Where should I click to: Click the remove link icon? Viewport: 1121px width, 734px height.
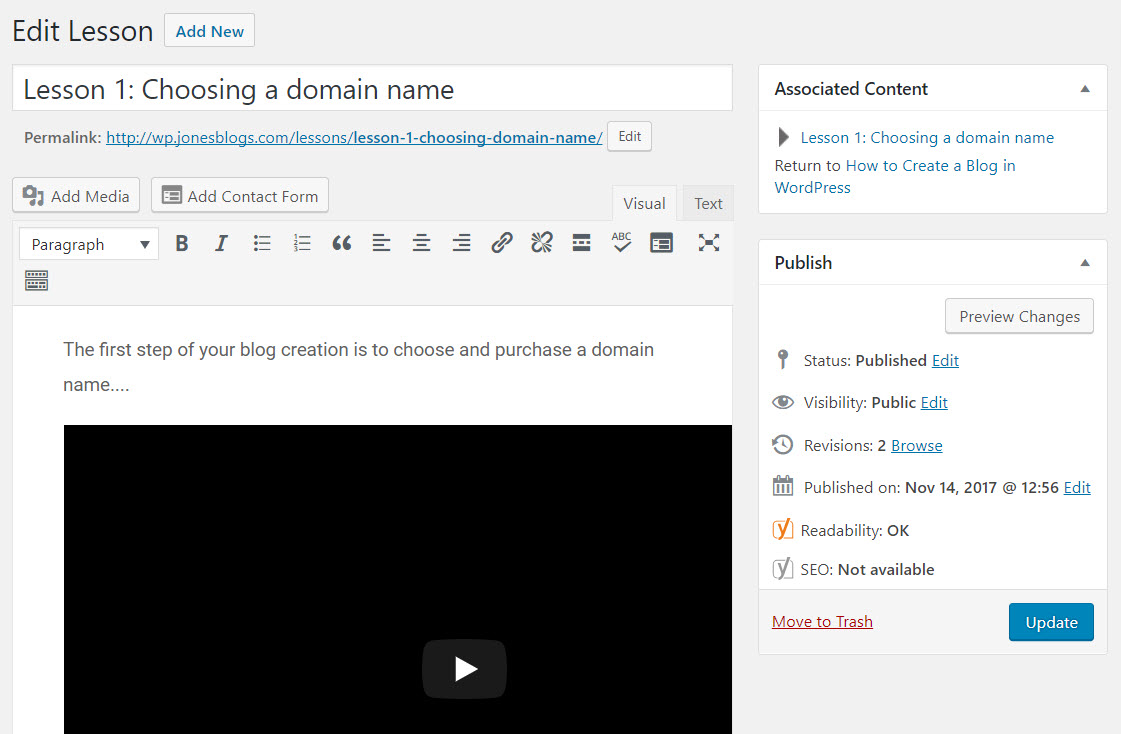point(542,244)
